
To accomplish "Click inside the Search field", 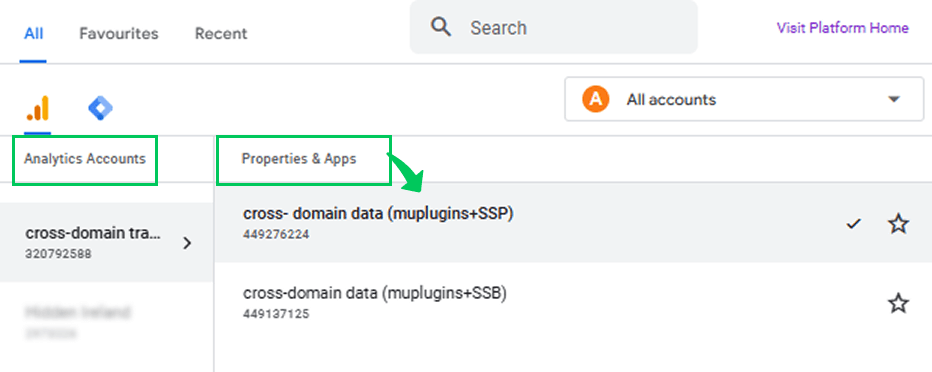I will 553,27.
